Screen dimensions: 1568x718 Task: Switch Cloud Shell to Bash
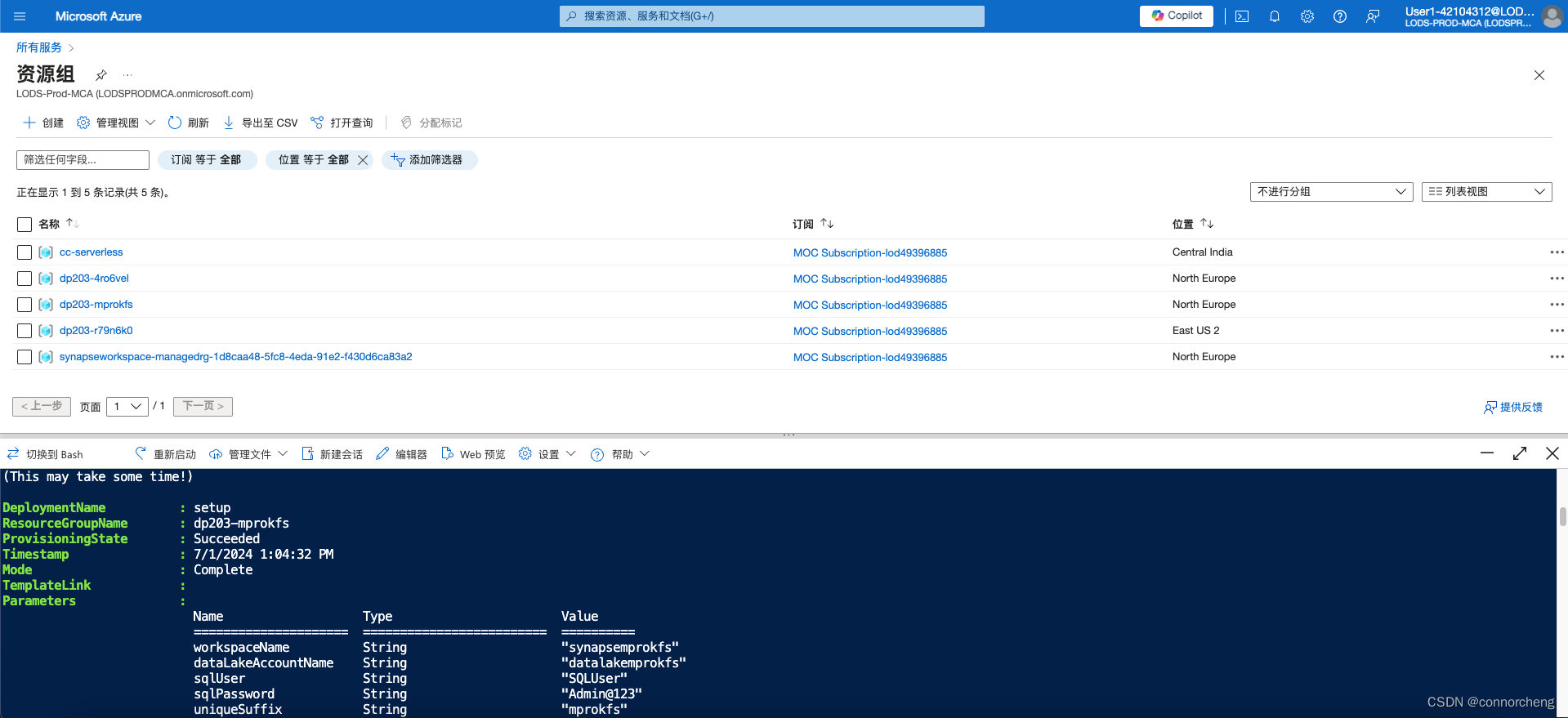pos(45,454)
